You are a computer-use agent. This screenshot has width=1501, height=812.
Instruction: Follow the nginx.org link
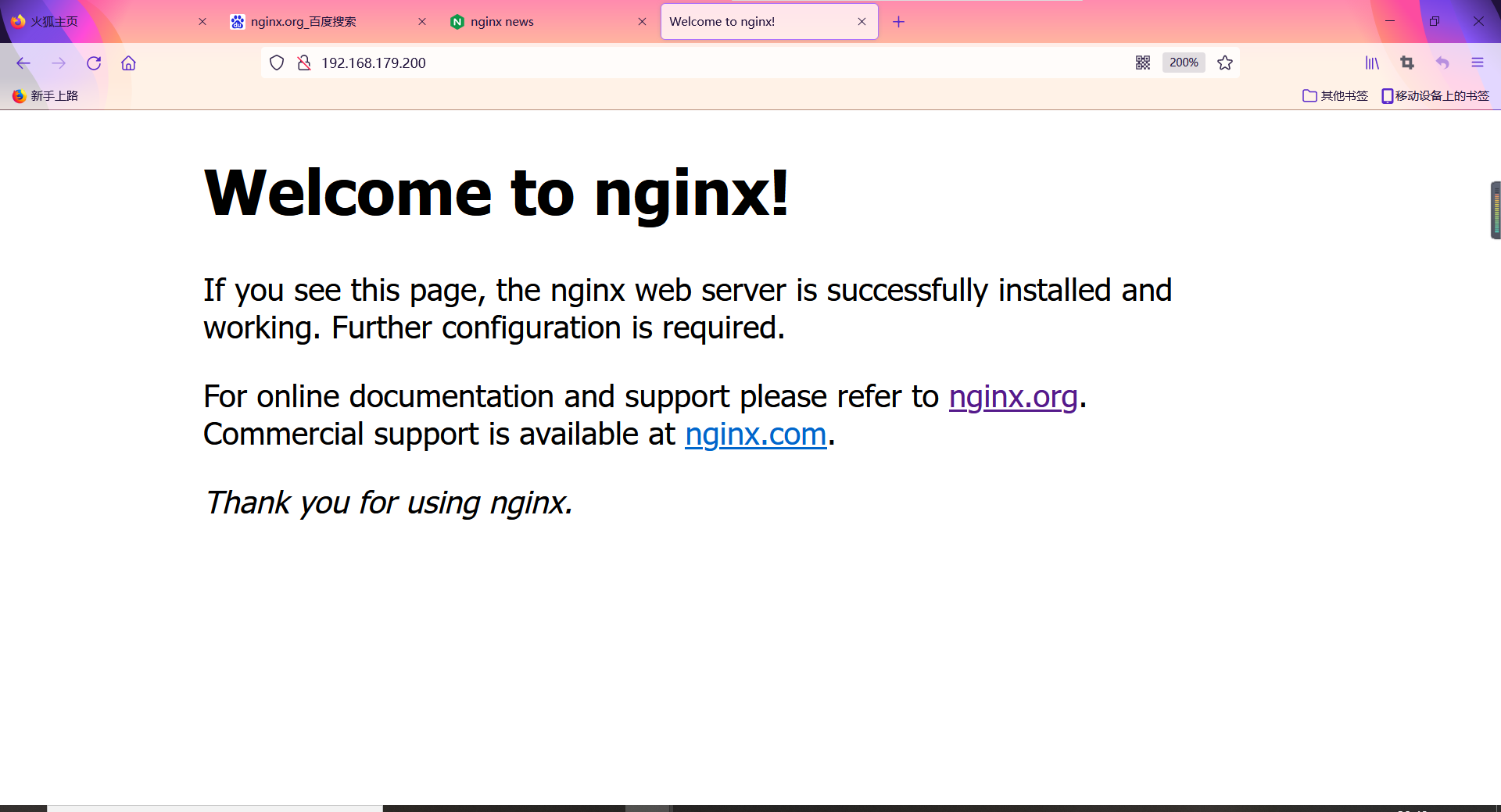coord(1013,397)
